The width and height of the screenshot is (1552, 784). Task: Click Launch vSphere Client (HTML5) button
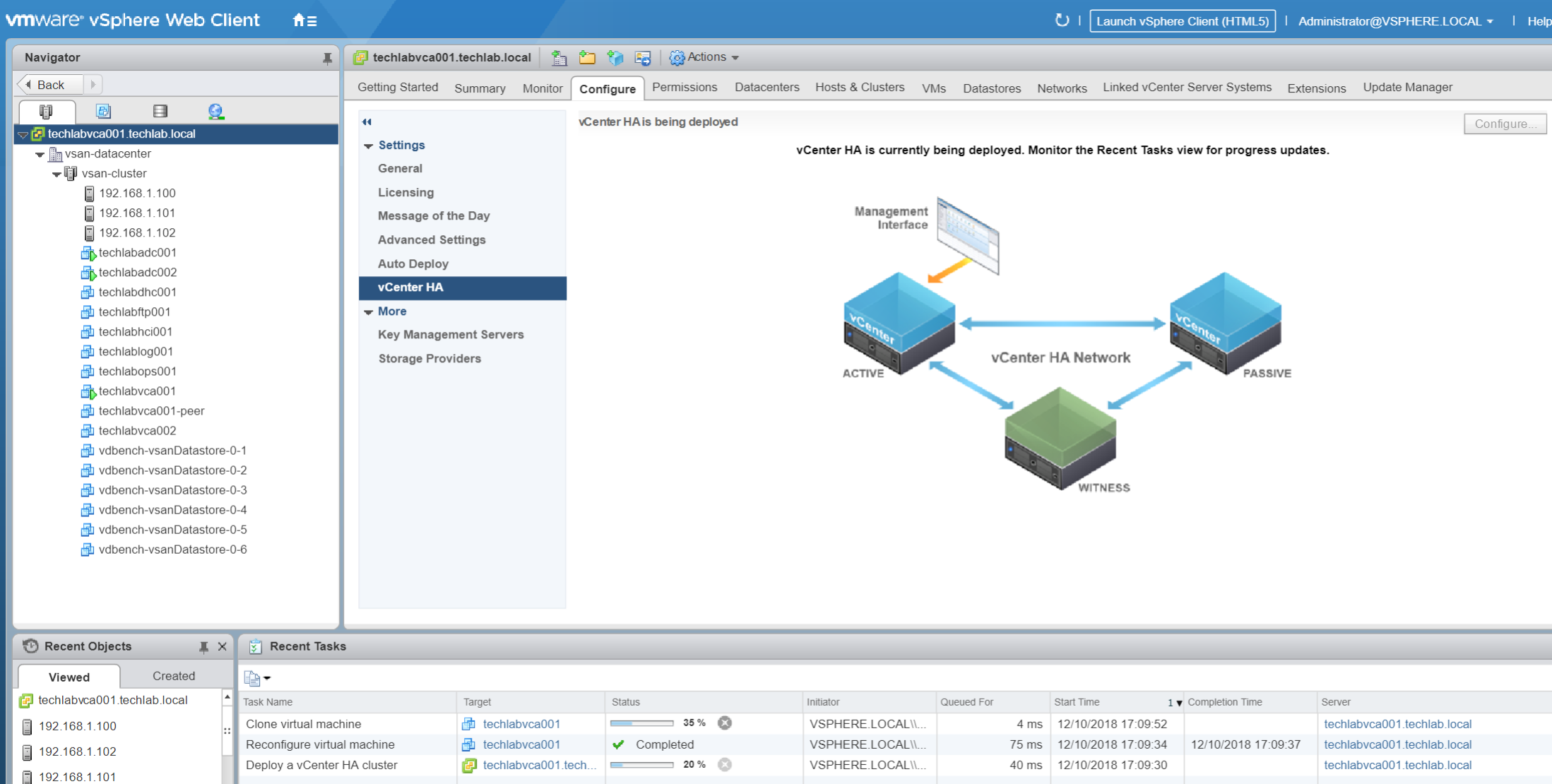1183,21
